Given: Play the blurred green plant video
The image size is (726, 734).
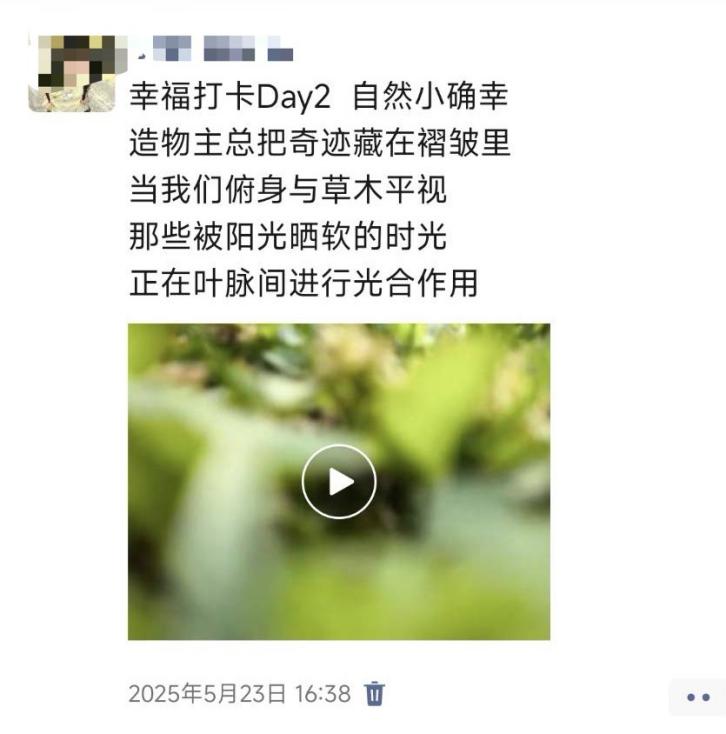Looking at the screenshot, I should tap(339, 482).
